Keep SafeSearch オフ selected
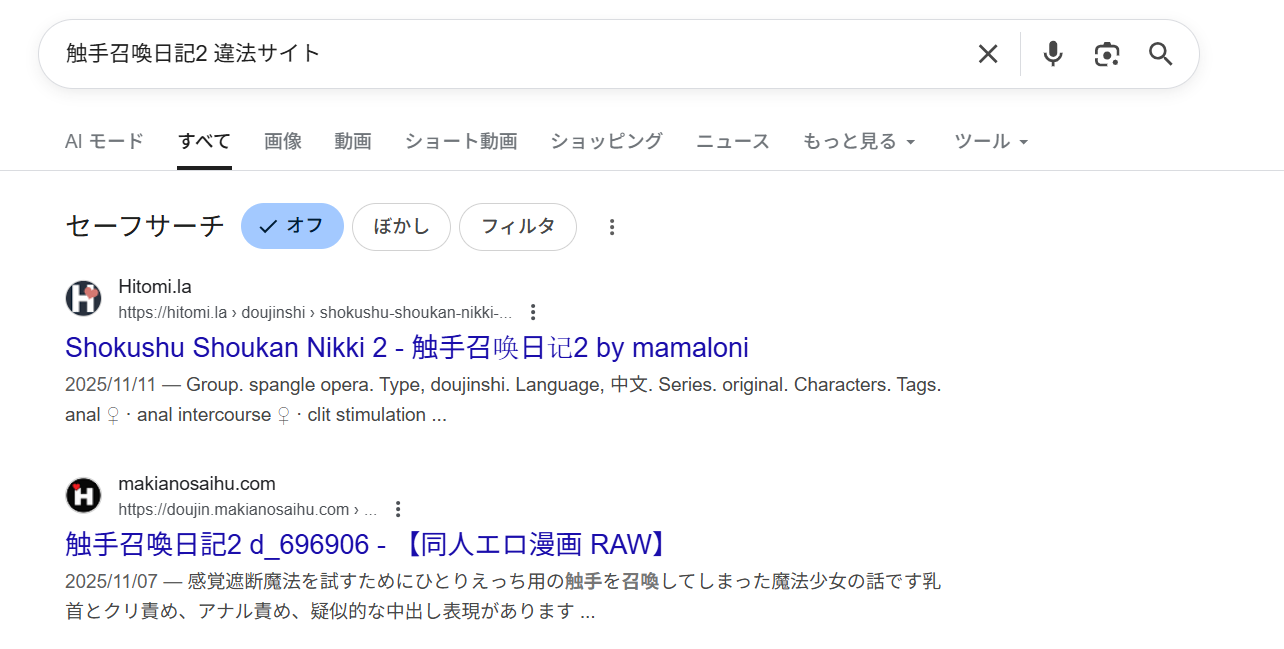Viewport: 1284px width, 649px height. click(x=292, y=226)
